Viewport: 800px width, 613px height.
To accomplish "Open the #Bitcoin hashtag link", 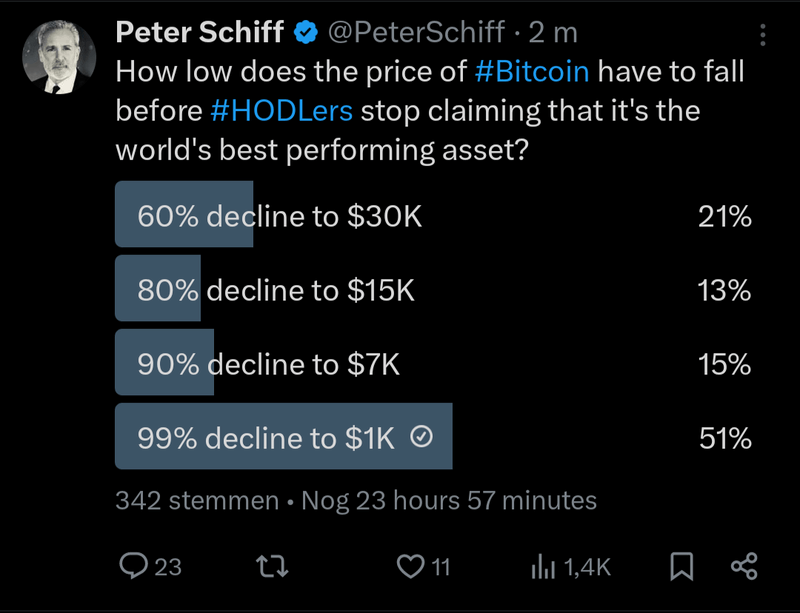I will (530, 72).
